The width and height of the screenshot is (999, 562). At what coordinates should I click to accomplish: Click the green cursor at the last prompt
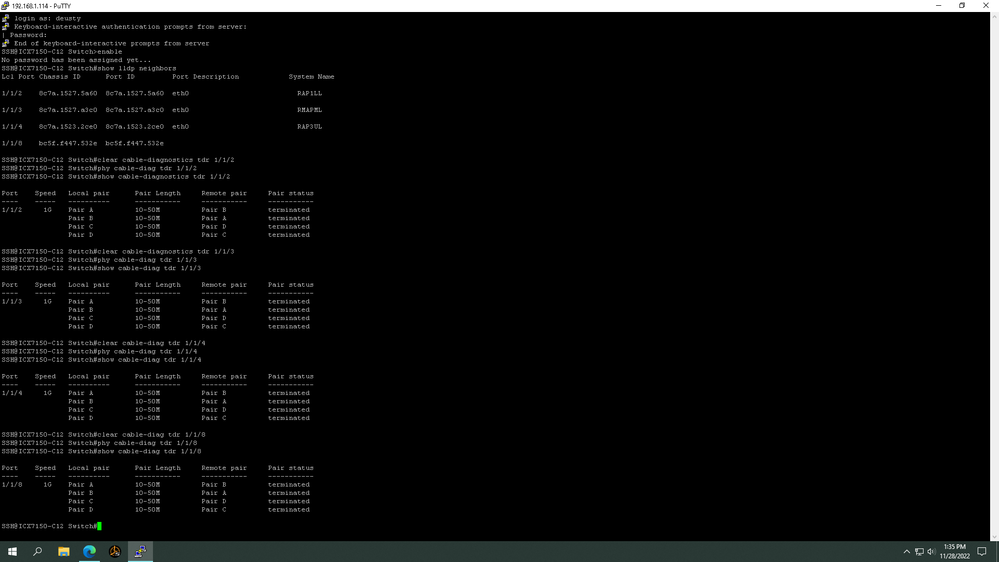[99, 526]
